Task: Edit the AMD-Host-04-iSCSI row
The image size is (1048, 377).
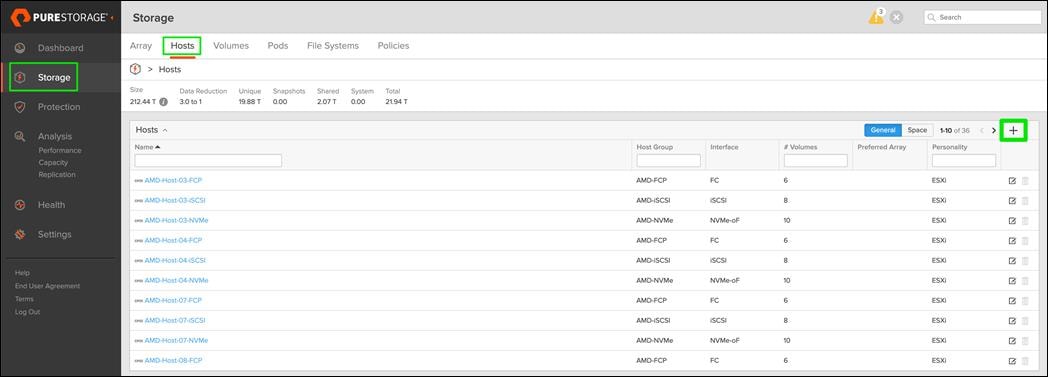Action: coord(1012,261)
